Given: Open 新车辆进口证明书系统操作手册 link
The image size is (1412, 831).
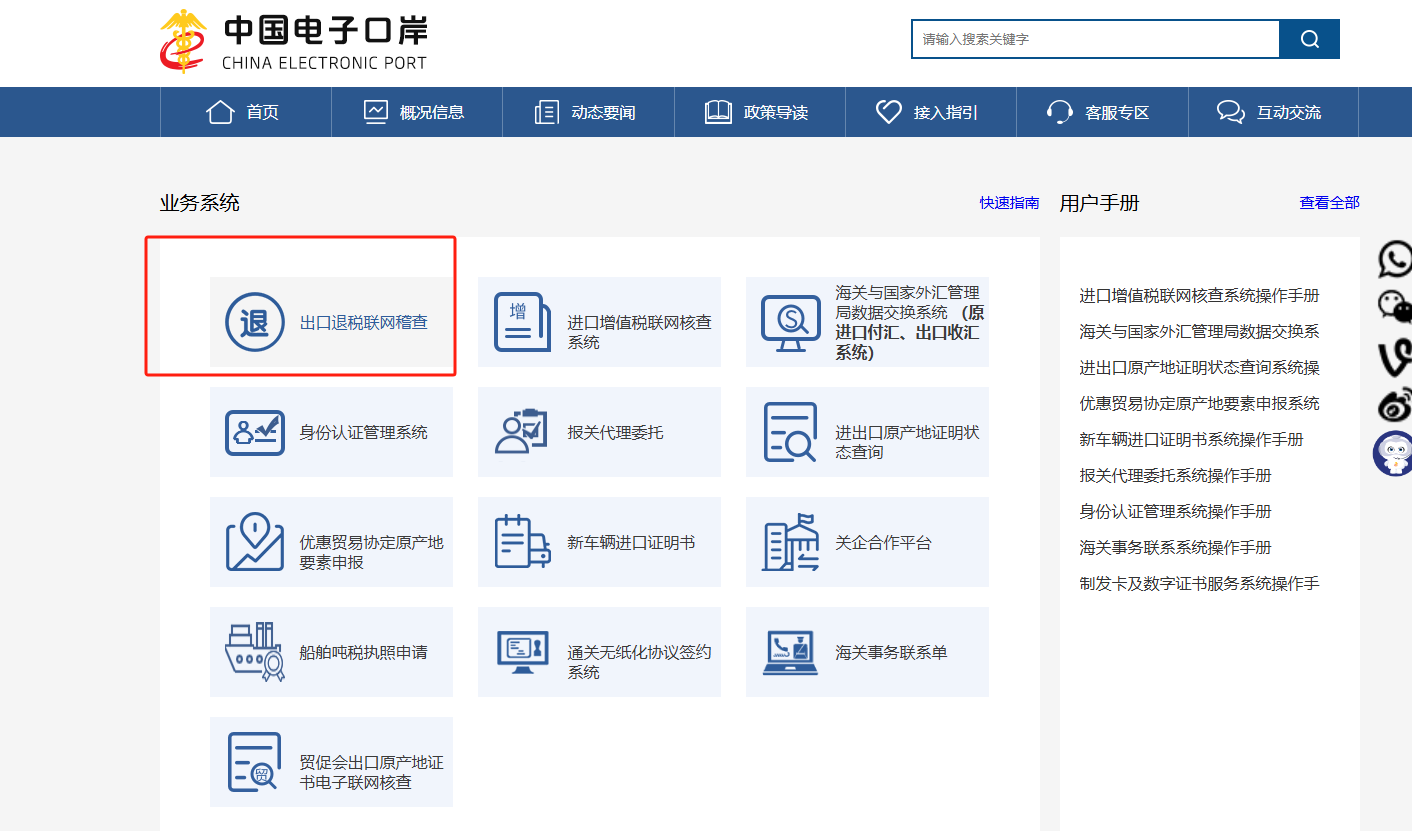Looking at the screenshot, I should pyautogui.click(x=1191, y=439).
